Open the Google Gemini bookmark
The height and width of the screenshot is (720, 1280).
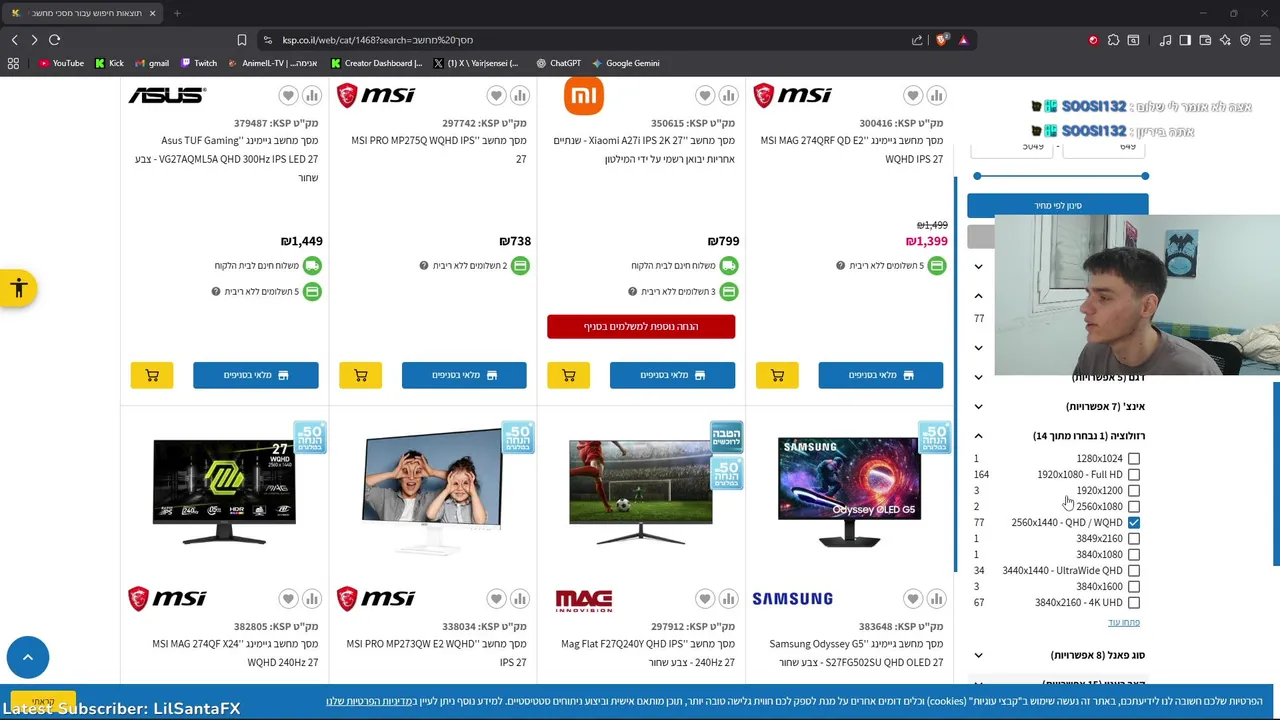pyautogui.click(x=625, y=63)
